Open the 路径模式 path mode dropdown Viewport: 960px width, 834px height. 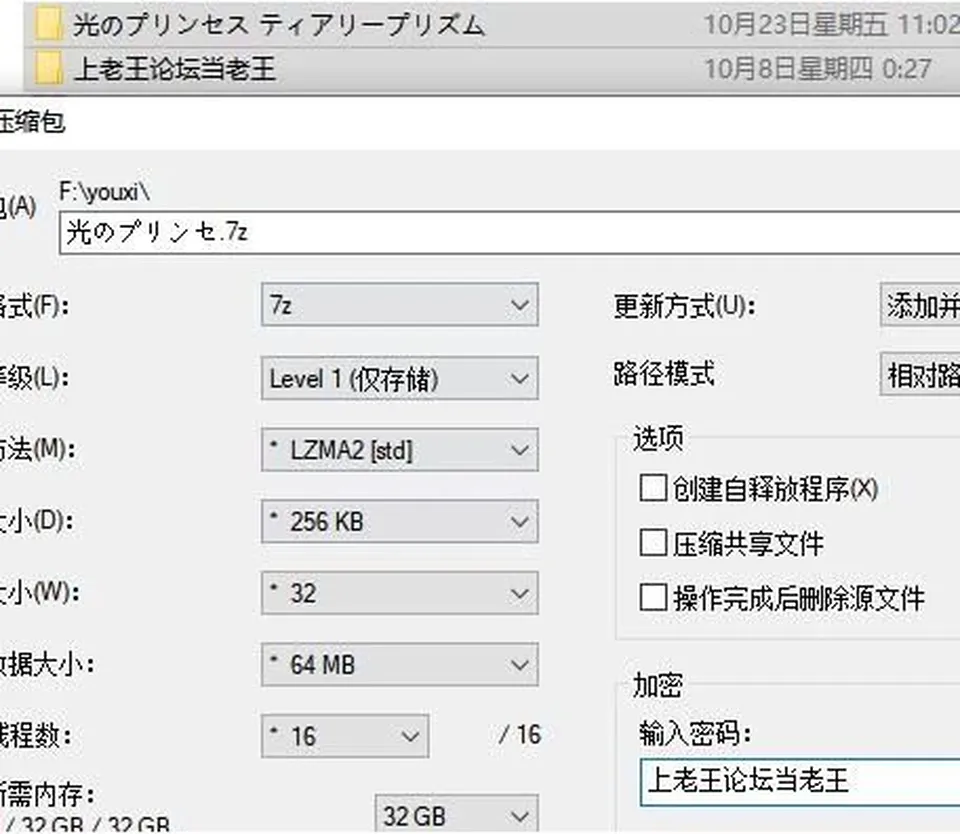[x=920, y=374]
